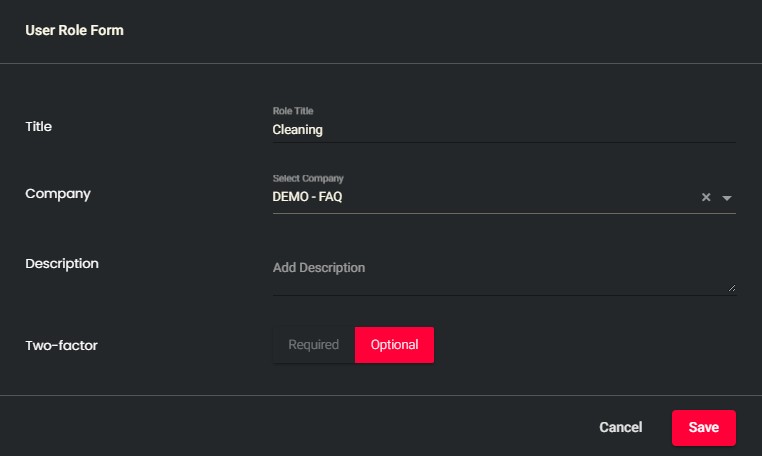Expand the Select Company dropdown arrow

727,198
